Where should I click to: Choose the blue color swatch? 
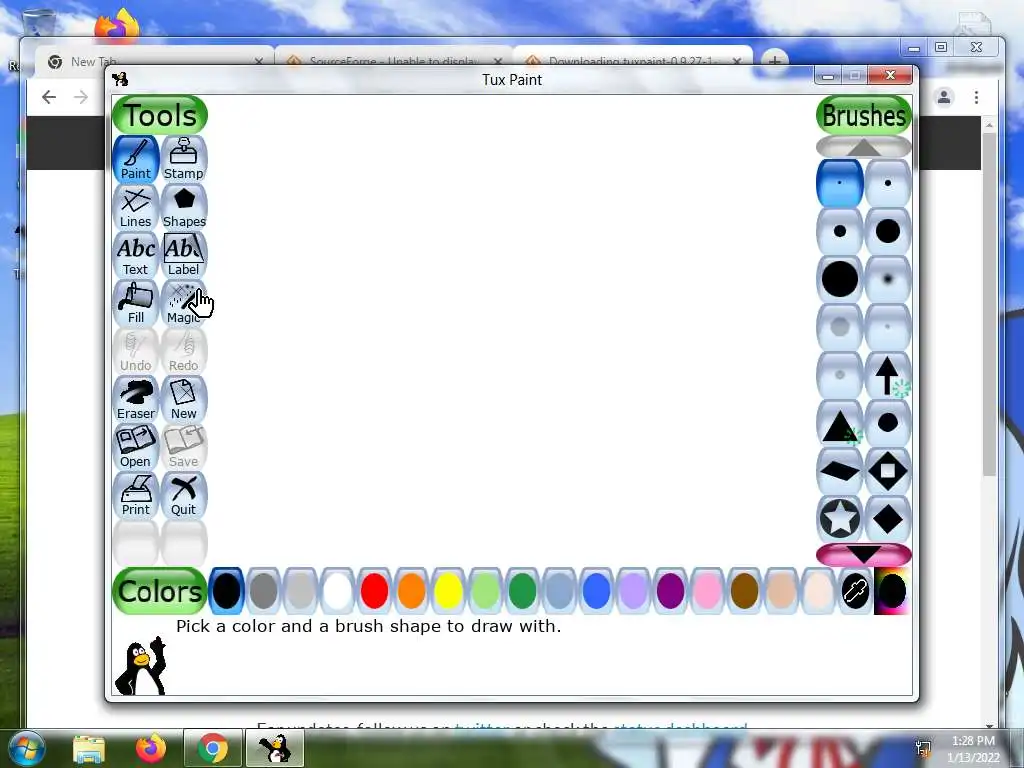pos(596,592)
